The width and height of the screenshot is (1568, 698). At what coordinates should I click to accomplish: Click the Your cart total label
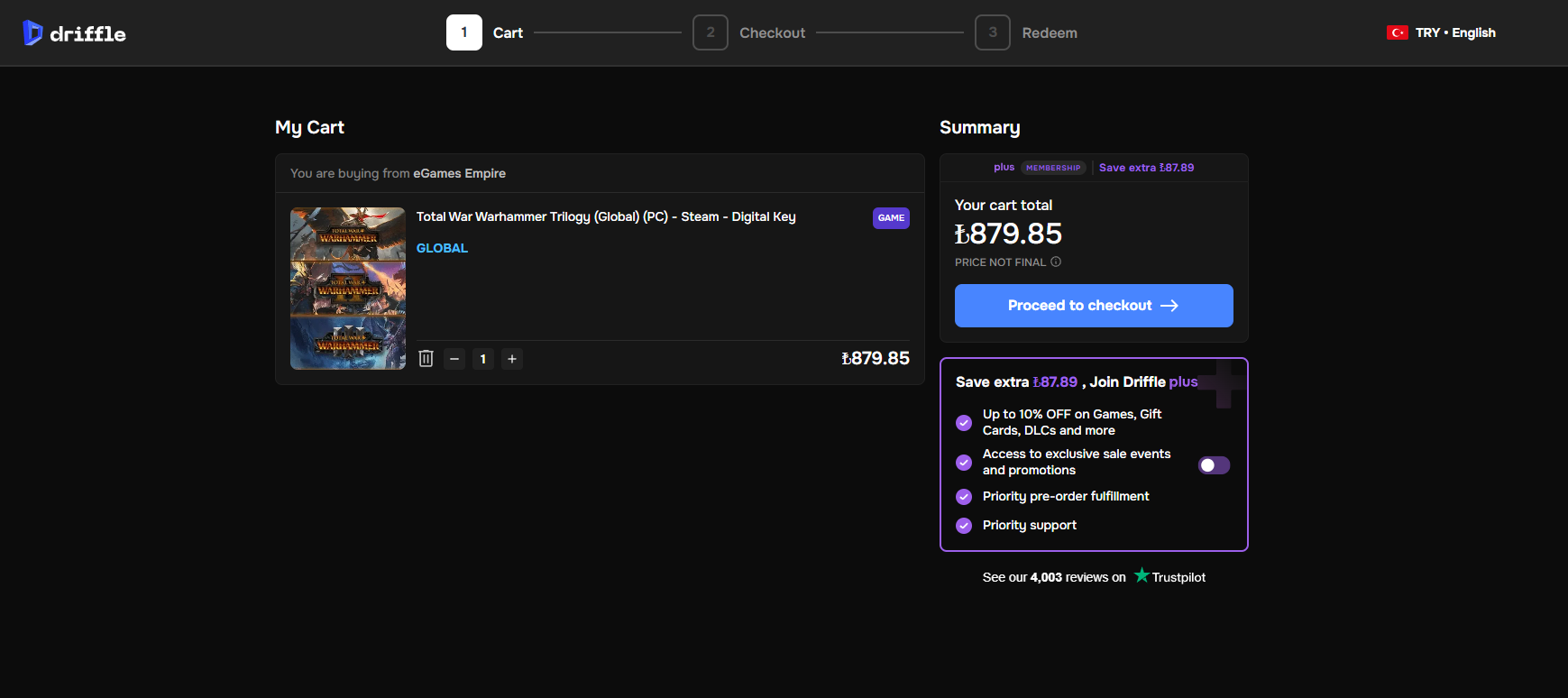click(1004, 206)
